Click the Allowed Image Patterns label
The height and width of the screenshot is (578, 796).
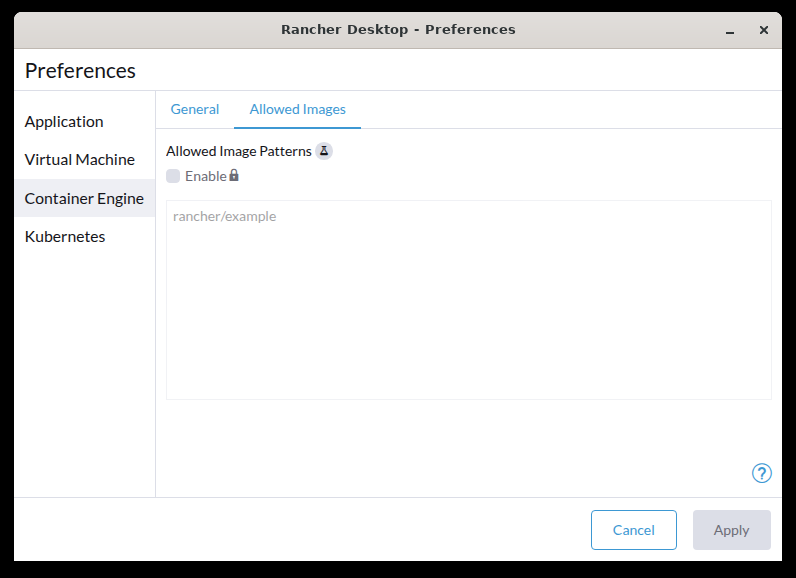(238, 151)
